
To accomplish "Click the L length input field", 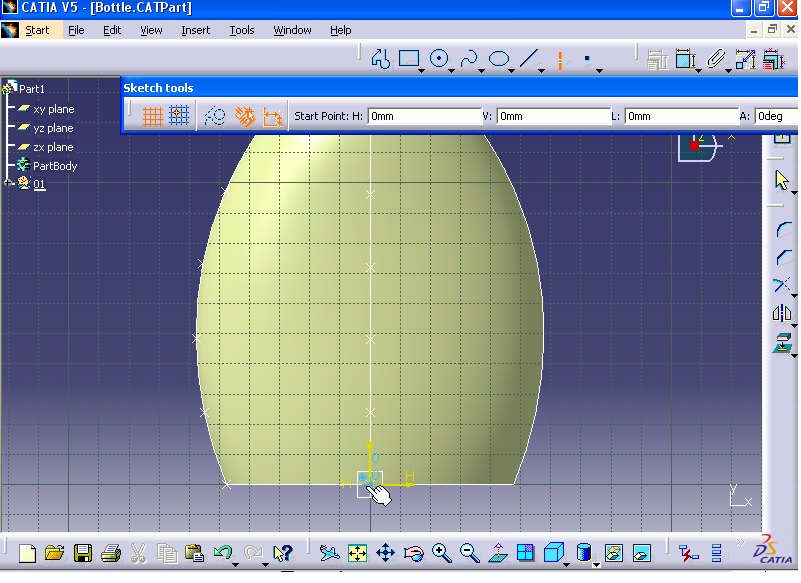I will tap(681, 116).
